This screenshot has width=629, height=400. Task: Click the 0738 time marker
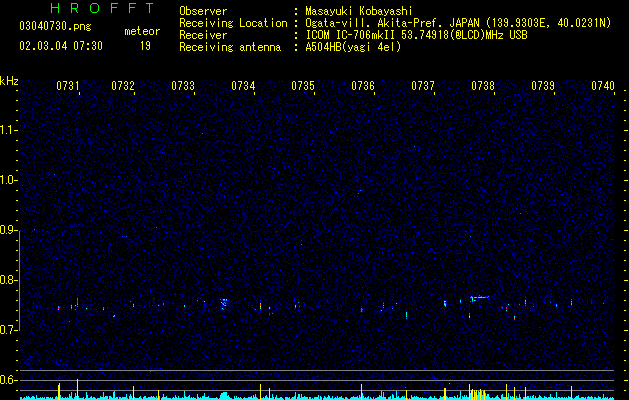(x=483, y=86)
